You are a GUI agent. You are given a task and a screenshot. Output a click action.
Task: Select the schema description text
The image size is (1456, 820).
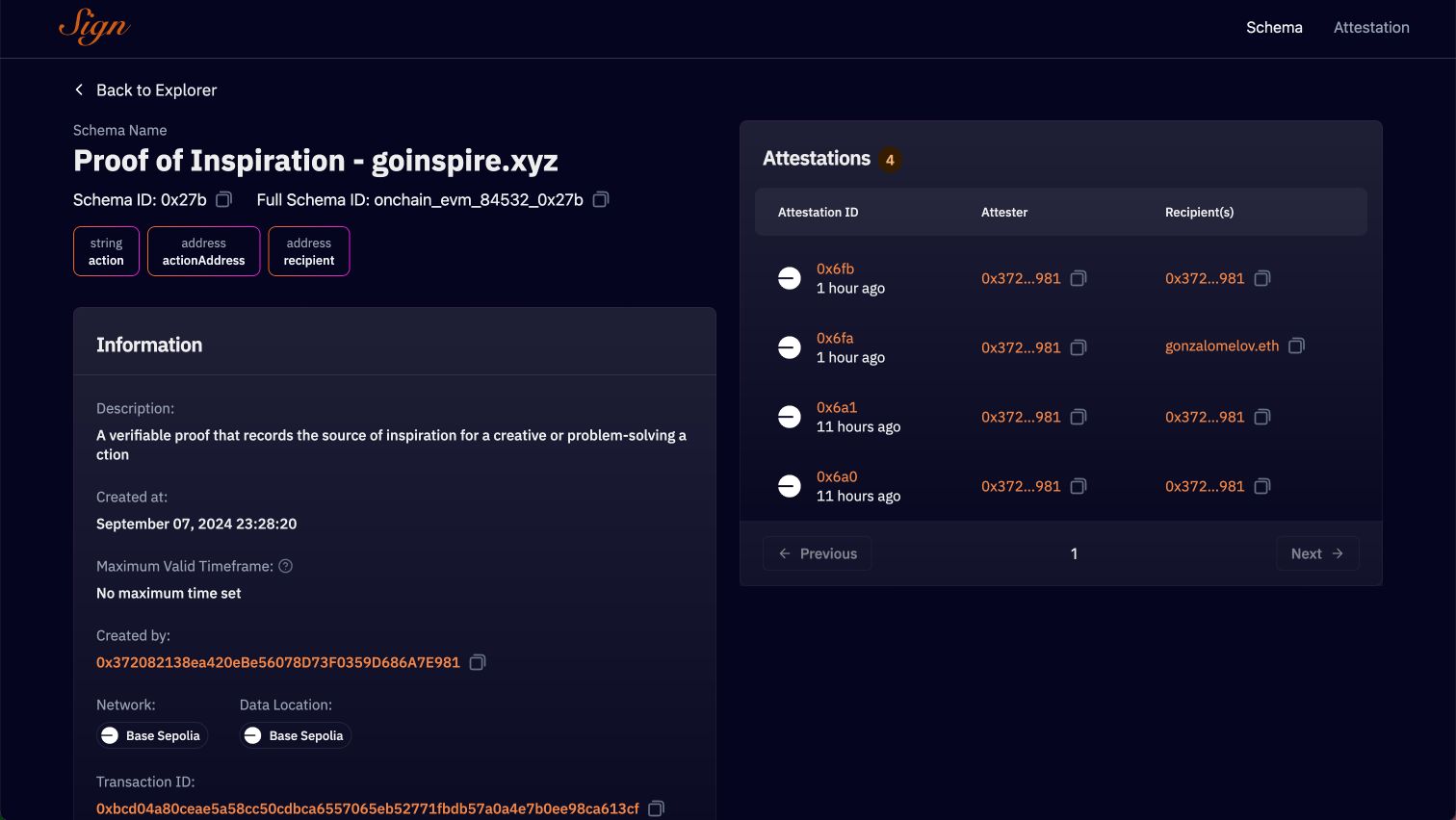coord(391,445)
